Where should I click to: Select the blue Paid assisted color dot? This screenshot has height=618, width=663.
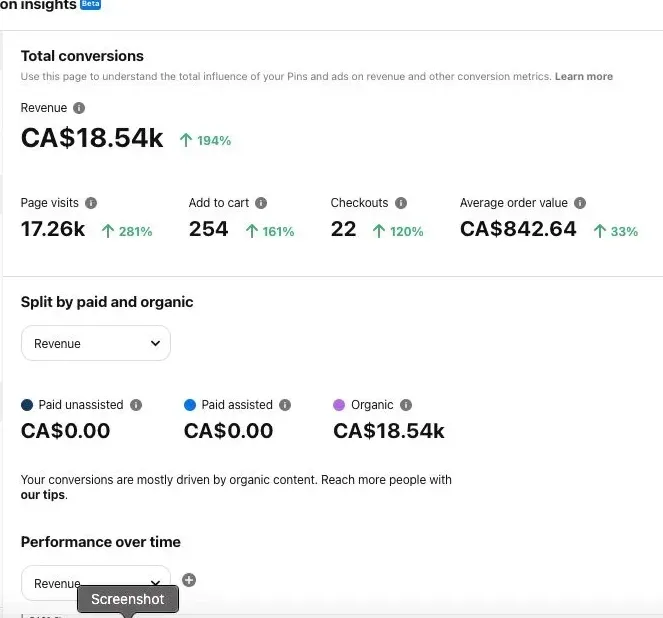[190, 405]
